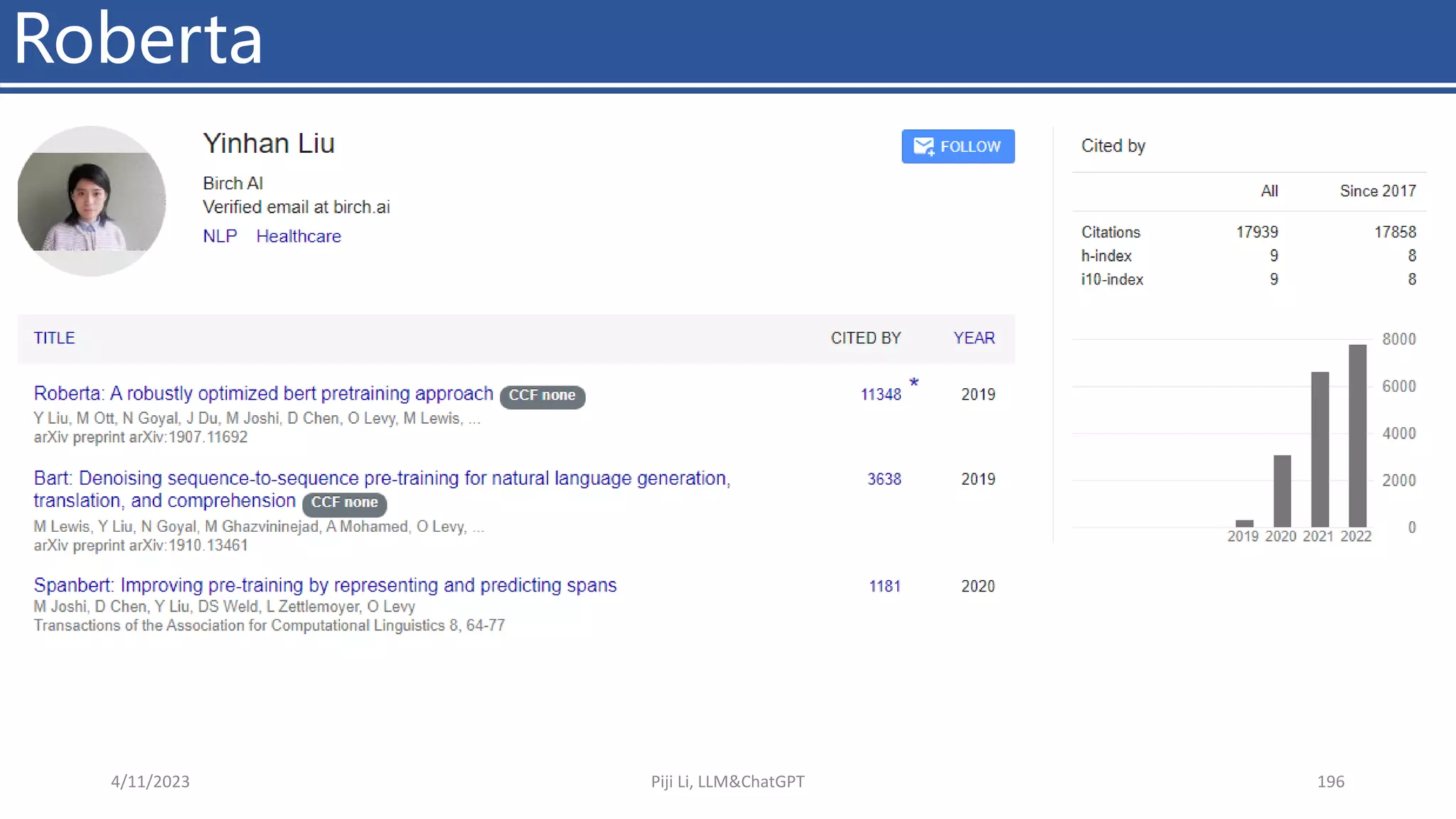Screen dimensions: 1456x819
Task: Click the FOLLOW button
Action: [x=958, y=146]
